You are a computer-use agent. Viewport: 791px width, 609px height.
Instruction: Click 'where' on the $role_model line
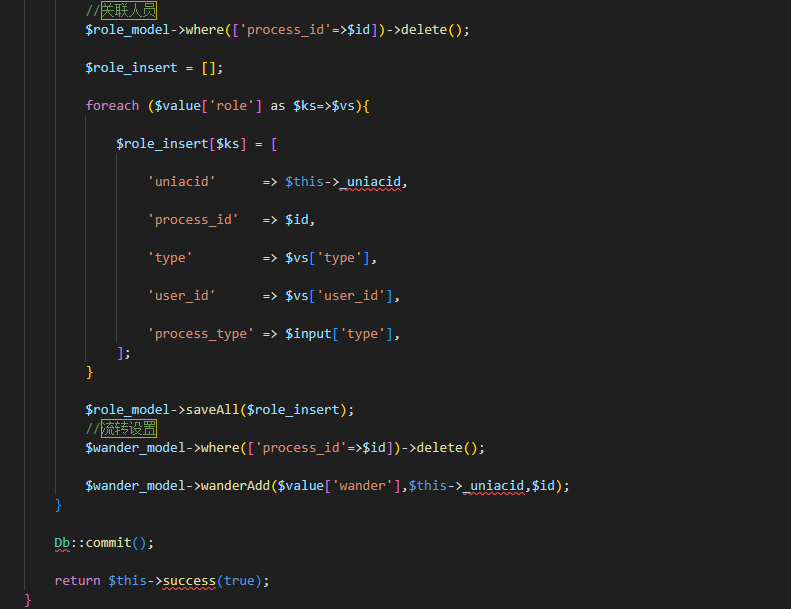205,30
